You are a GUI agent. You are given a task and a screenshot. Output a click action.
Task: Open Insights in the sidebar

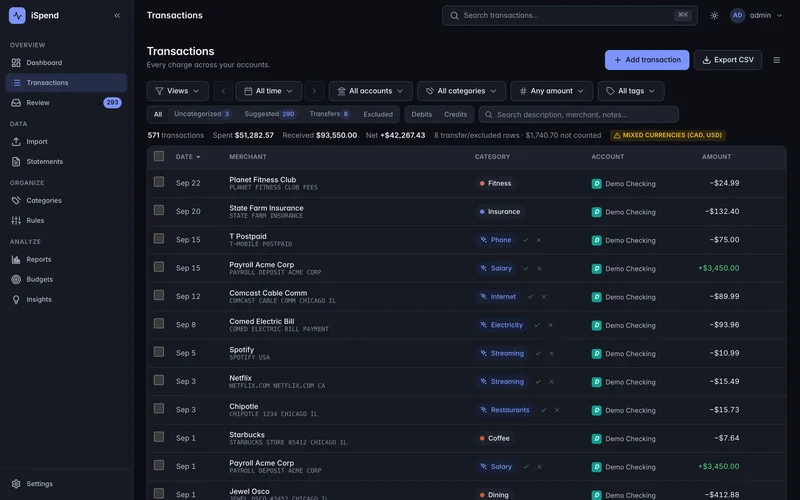coord(66,299)
